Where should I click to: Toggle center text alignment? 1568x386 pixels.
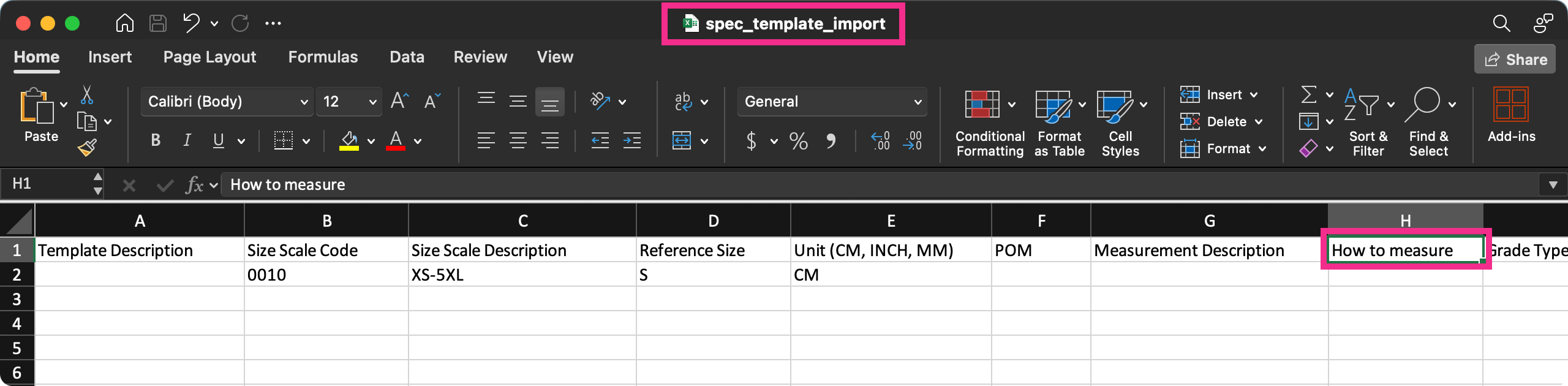point(518,141)
